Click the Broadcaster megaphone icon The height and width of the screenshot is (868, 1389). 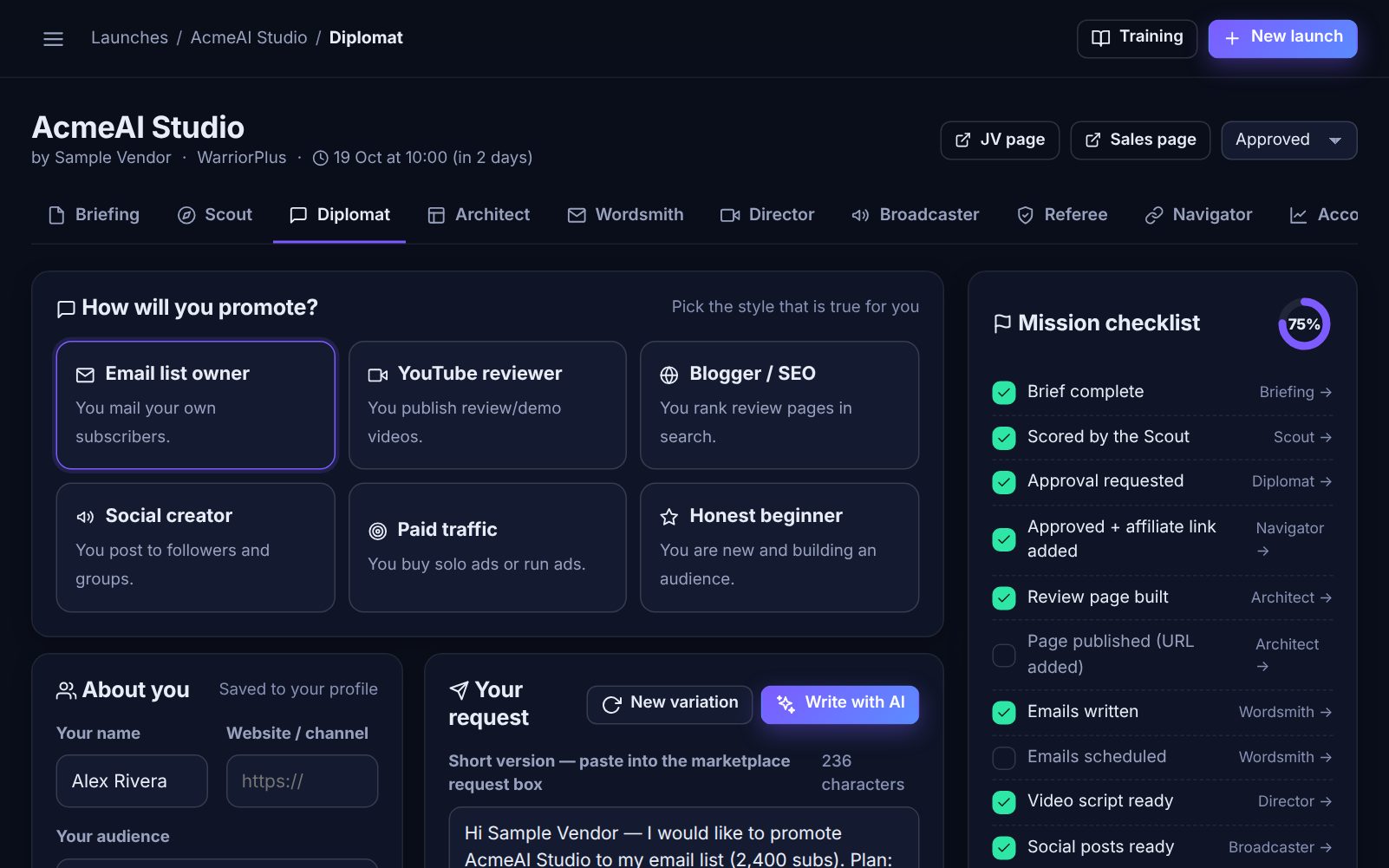[860, 215]
